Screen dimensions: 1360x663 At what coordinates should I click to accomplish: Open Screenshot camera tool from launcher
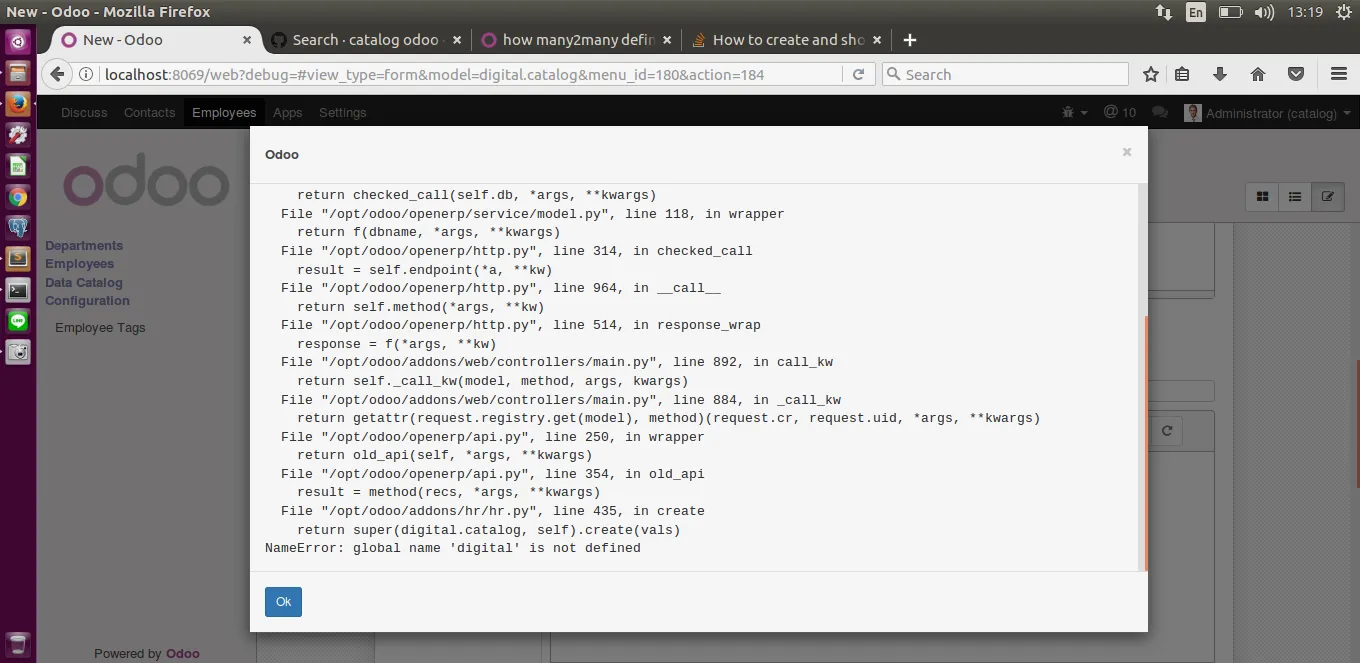[18, 352]
